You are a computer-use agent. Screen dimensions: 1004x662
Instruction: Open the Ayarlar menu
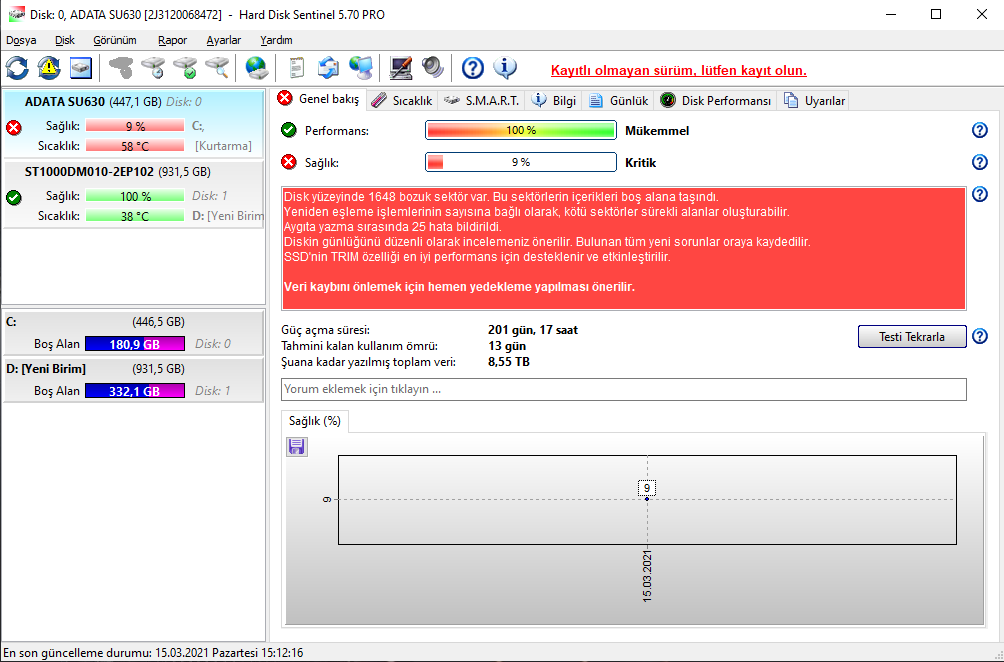[x=223, y=40]
